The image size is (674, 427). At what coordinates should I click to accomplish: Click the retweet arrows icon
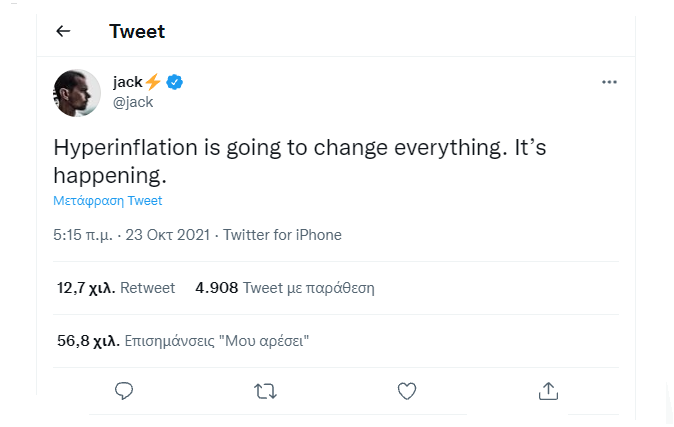[x=266, y=389]
